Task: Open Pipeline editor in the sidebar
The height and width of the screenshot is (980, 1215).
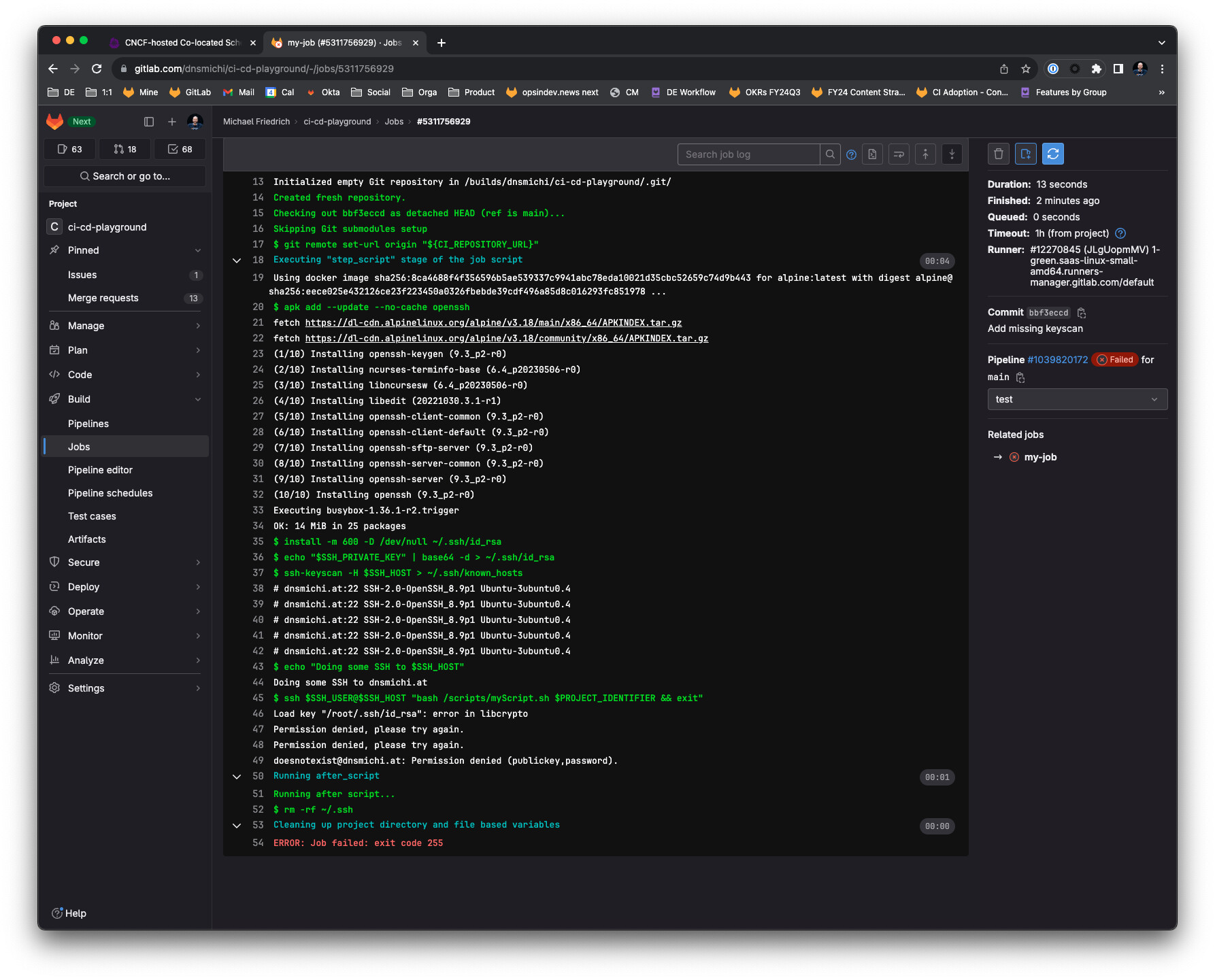Action: coord(100,470)
